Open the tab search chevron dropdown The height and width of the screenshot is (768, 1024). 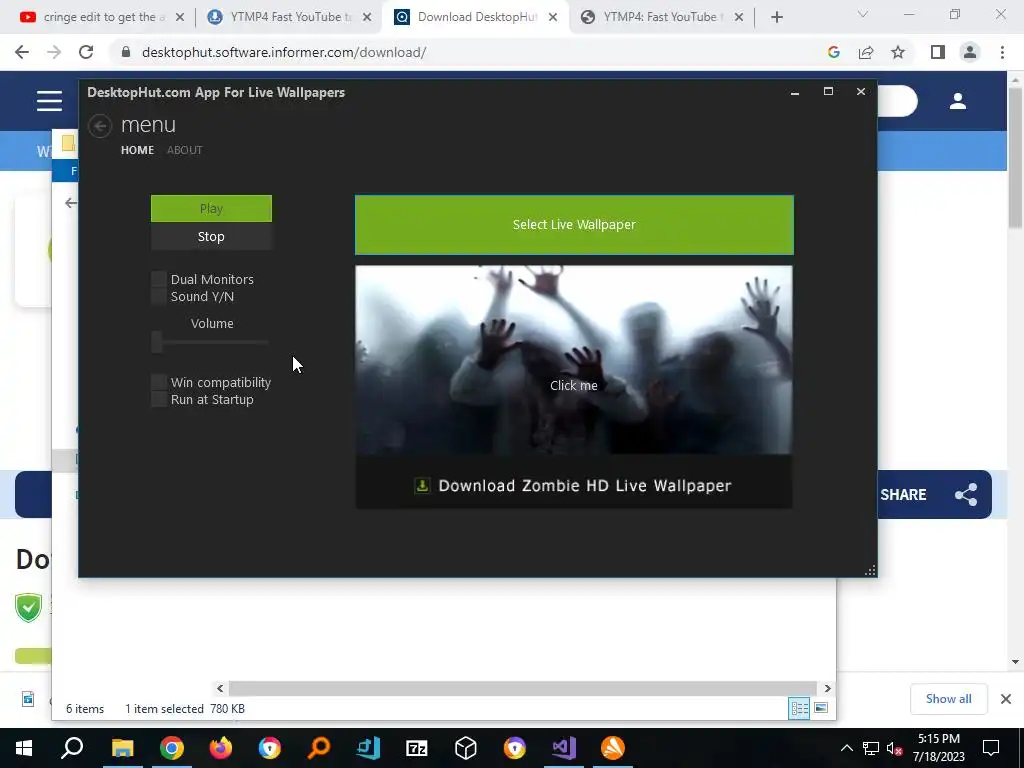863,14
